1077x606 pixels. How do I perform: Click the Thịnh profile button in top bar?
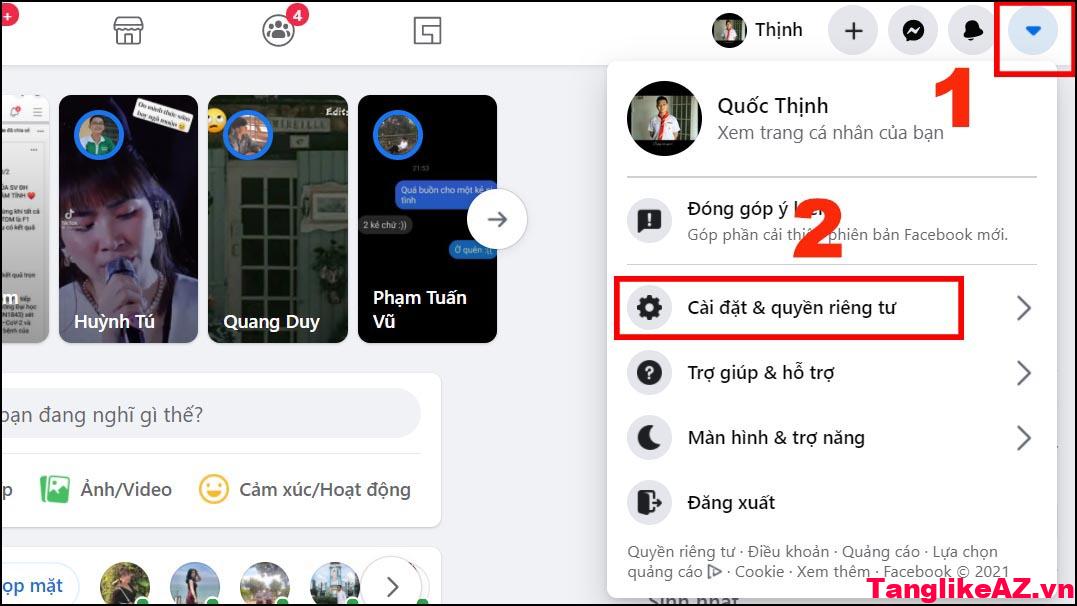coord(758,30)
